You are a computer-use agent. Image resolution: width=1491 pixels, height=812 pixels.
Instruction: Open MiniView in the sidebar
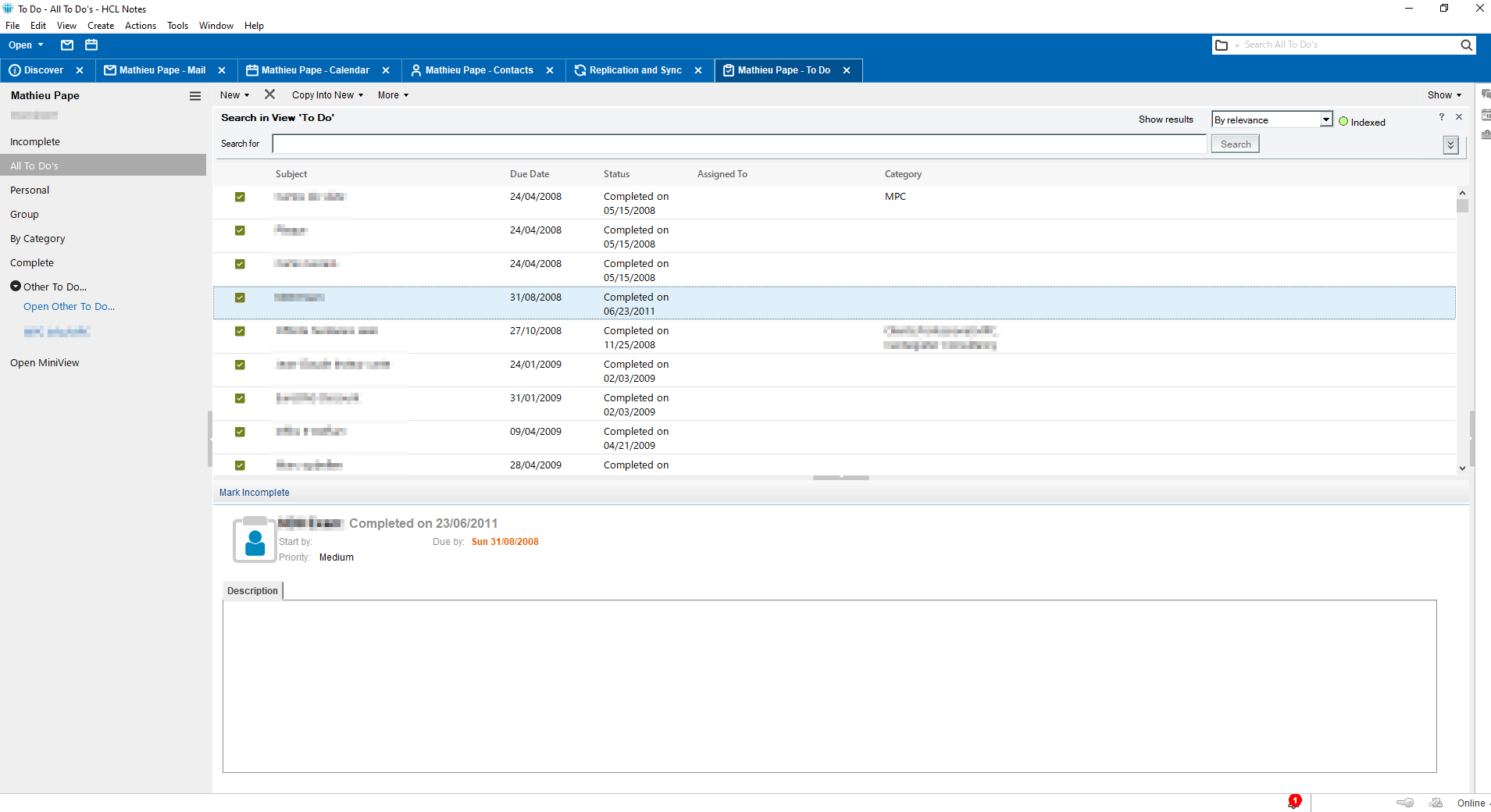tap(45, 363)
